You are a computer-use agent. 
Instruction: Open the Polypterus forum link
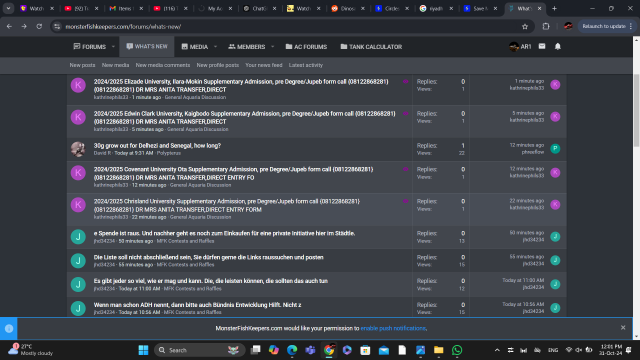(169, 153)
